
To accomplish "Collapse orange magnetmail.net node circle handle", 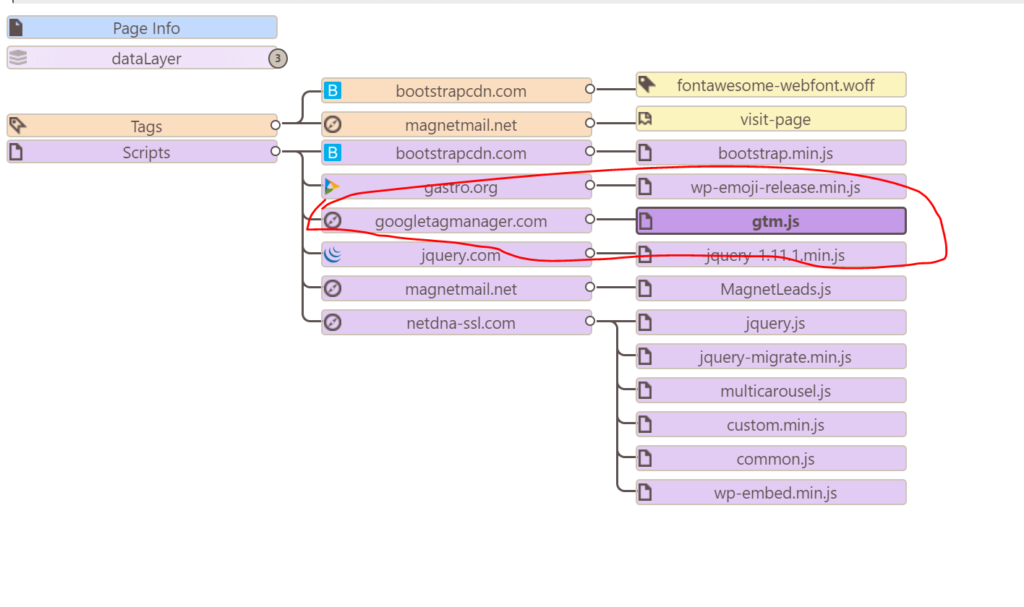I will 590,122.
